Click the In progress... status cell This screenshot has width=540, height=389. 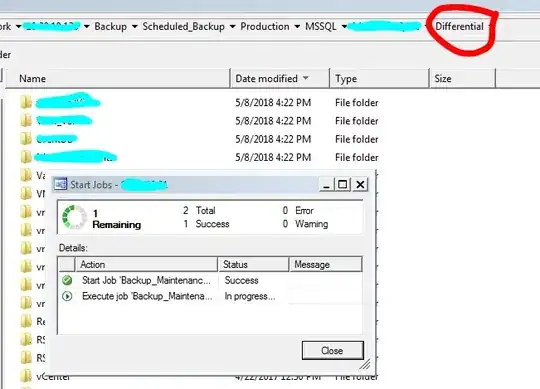(x=250, y=296)
